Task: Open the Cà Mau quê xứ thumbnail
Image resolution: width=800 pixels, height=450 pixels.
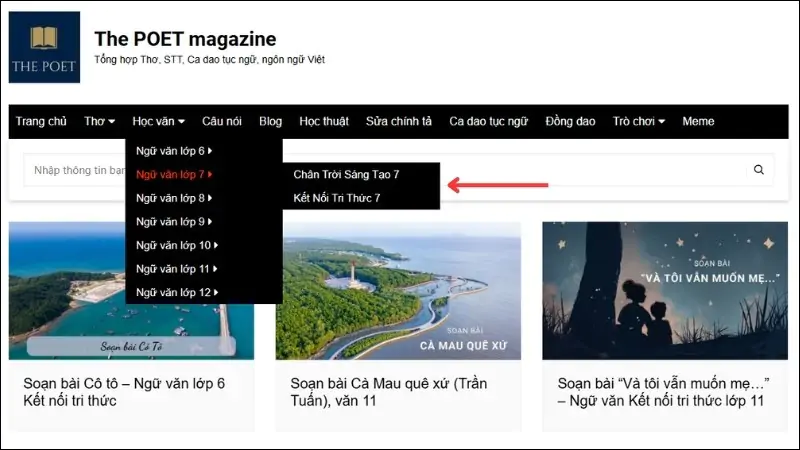Action: click(398, 290)
